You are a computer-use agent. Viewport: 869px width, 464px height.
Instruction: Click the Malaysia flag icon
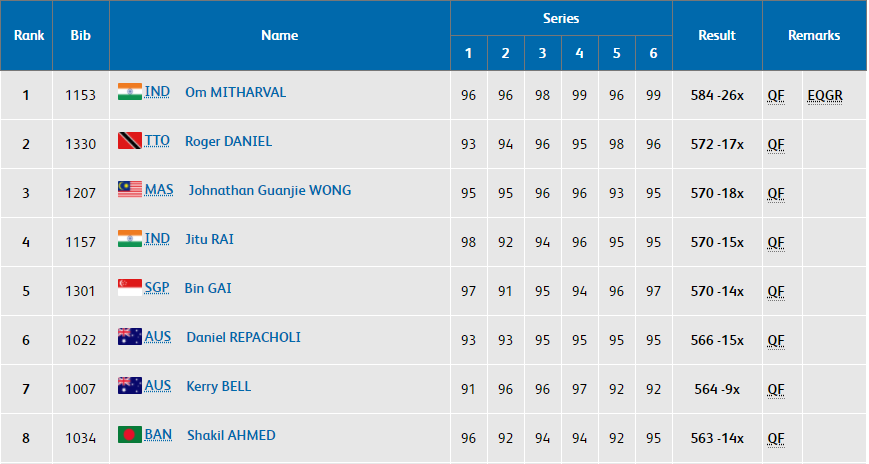click(x=130, y=190)
